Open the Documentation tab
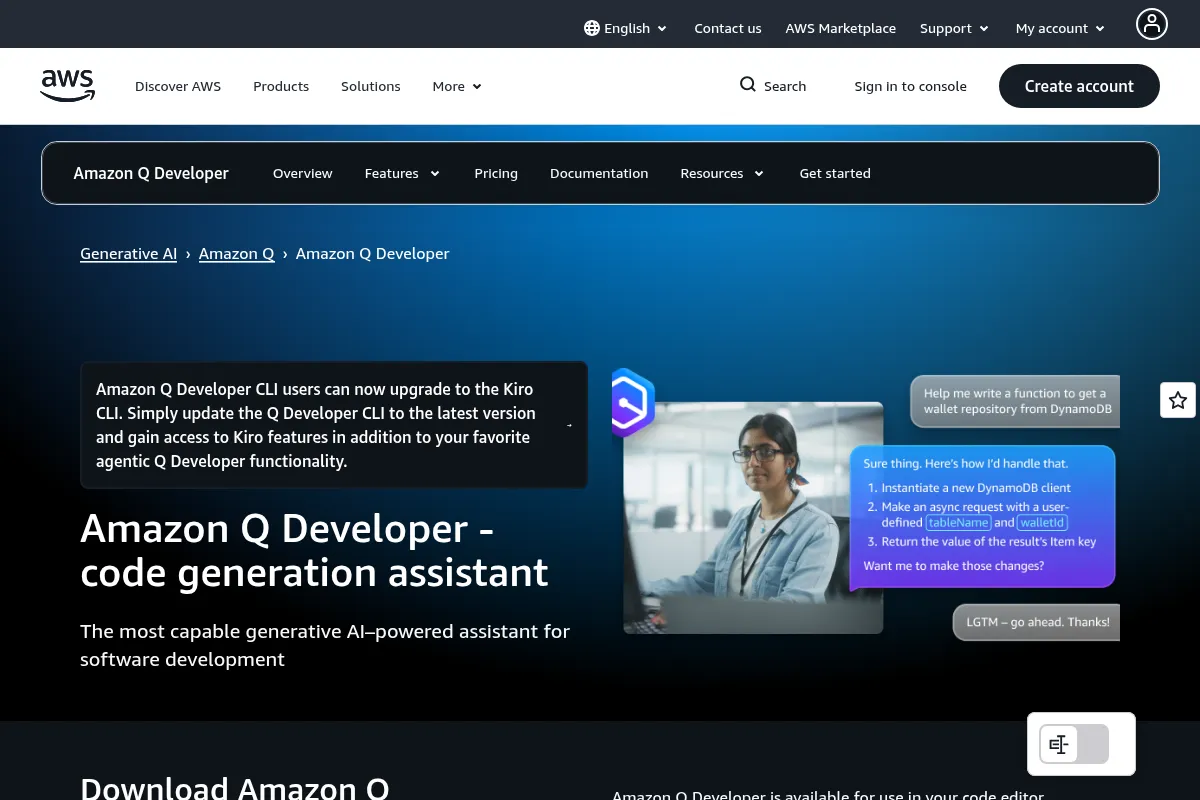1200x800 pixels. point(599,173)
